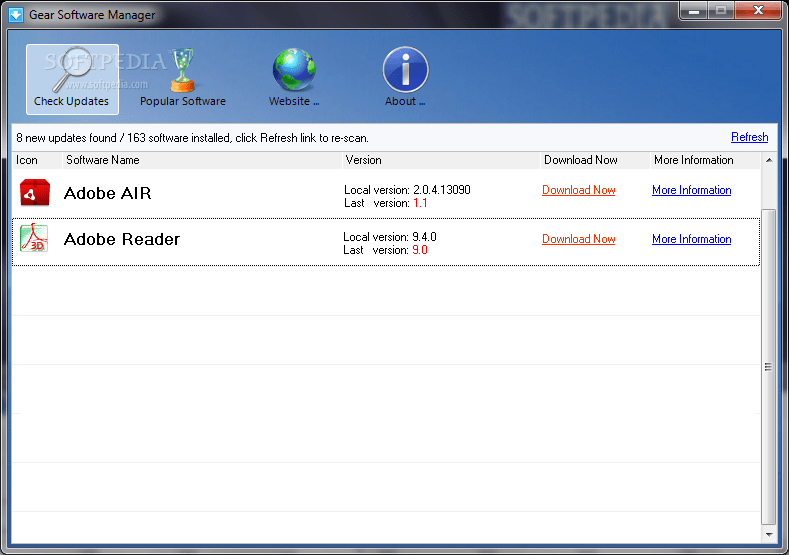Click Download Now for Adobe AIR

click(x=578, y=190)
